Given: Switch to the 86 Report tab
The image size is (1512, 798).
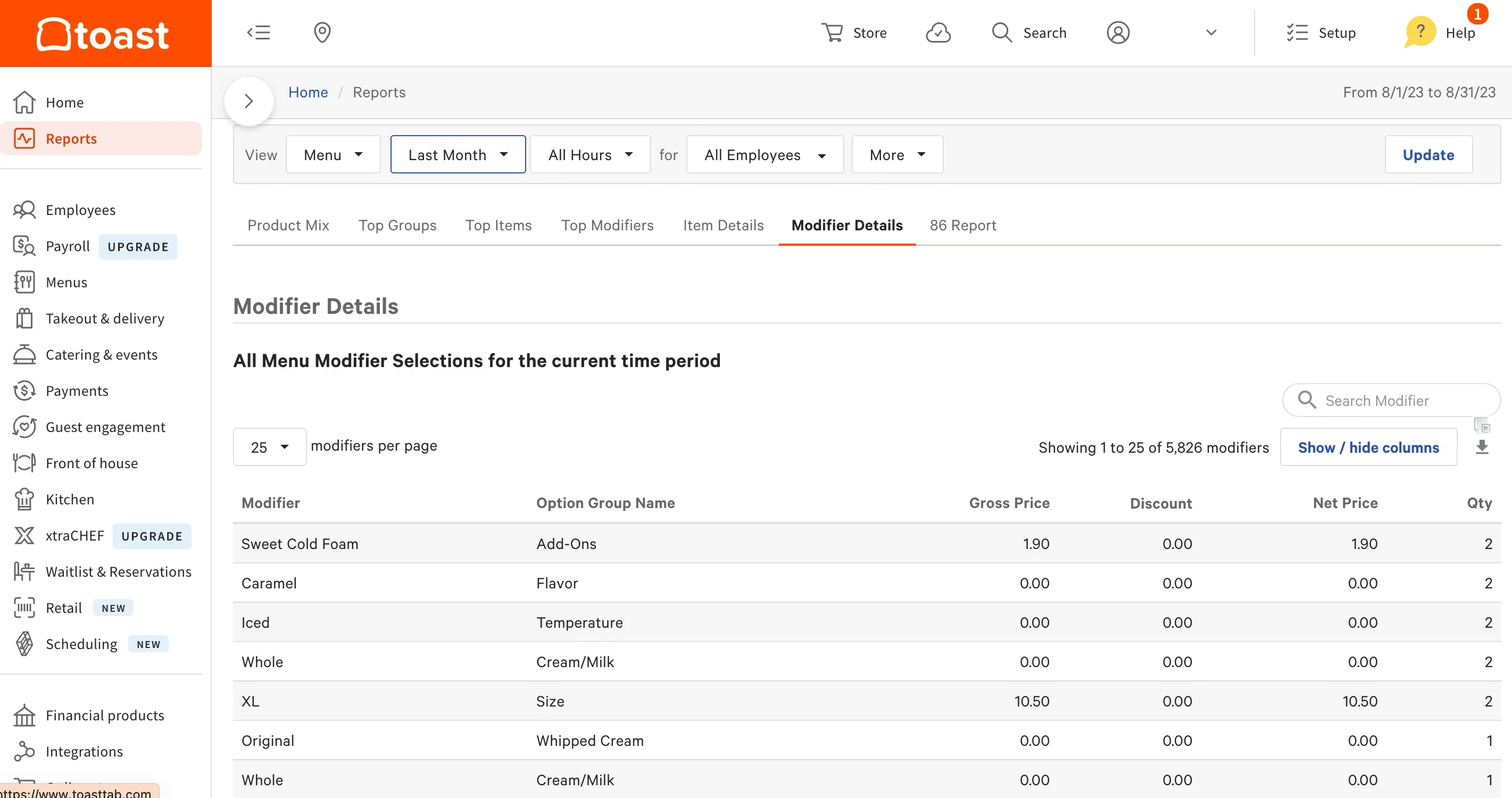Looking at the screenshot, I should point(962,226).
